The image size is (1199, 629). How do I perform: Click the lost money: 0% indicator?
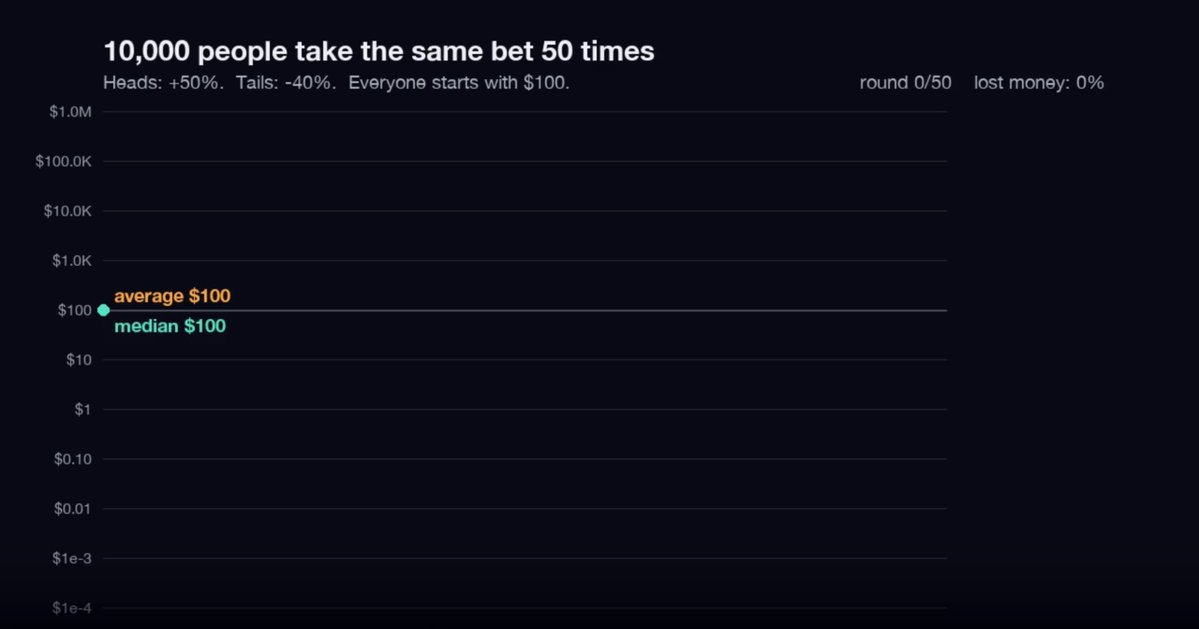pos(1038,83)
